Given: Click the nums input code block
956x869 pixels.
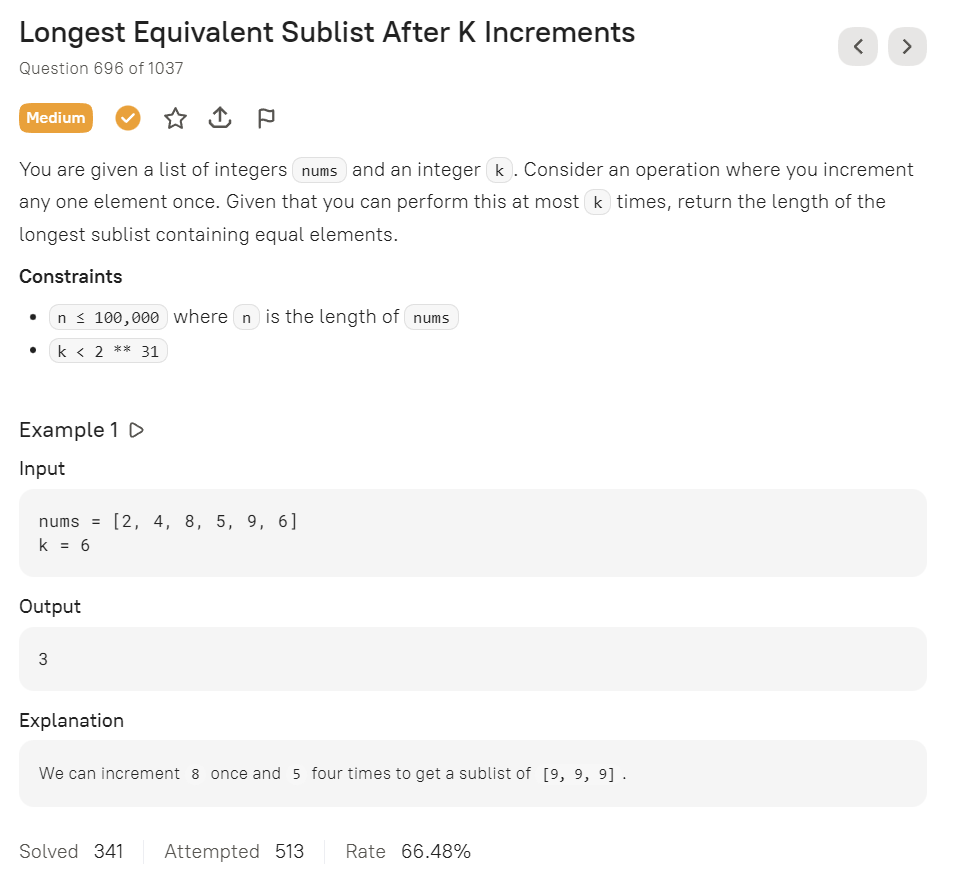Looking at the screenshot, I should pos(472,533).
